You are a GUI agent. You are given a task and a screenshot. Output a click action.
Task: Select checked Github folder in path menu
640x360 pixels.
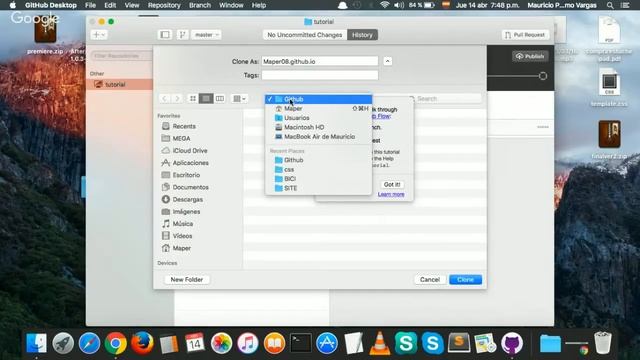tap(318, 99)
